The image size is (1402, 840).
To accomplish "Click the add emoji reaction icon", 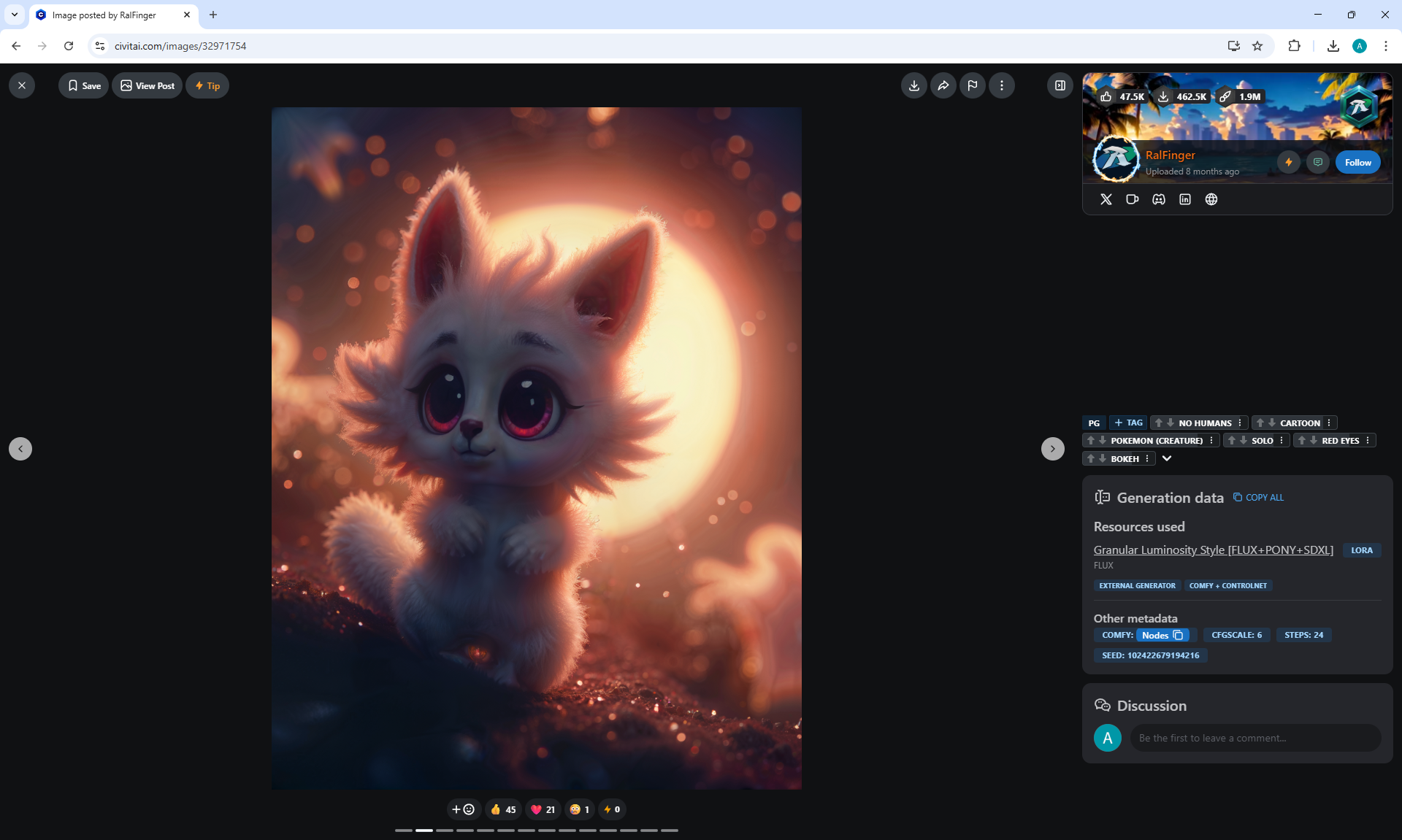I will click(463, 809).
